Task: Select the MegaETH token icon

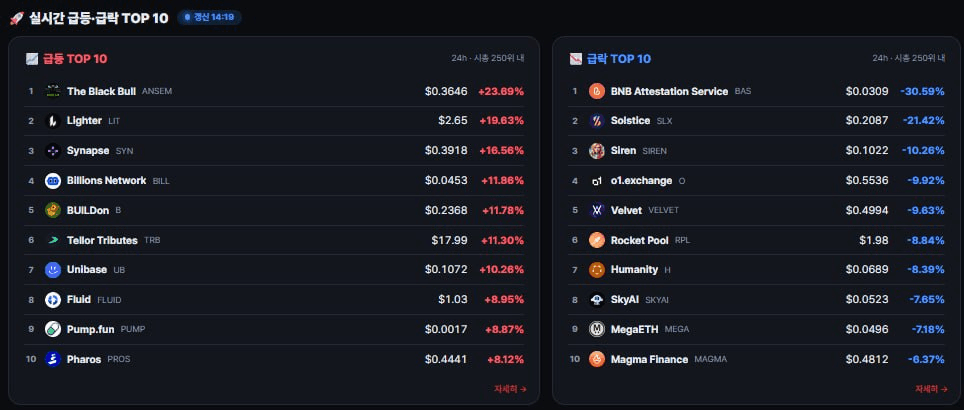Action: tap(597, 329)
